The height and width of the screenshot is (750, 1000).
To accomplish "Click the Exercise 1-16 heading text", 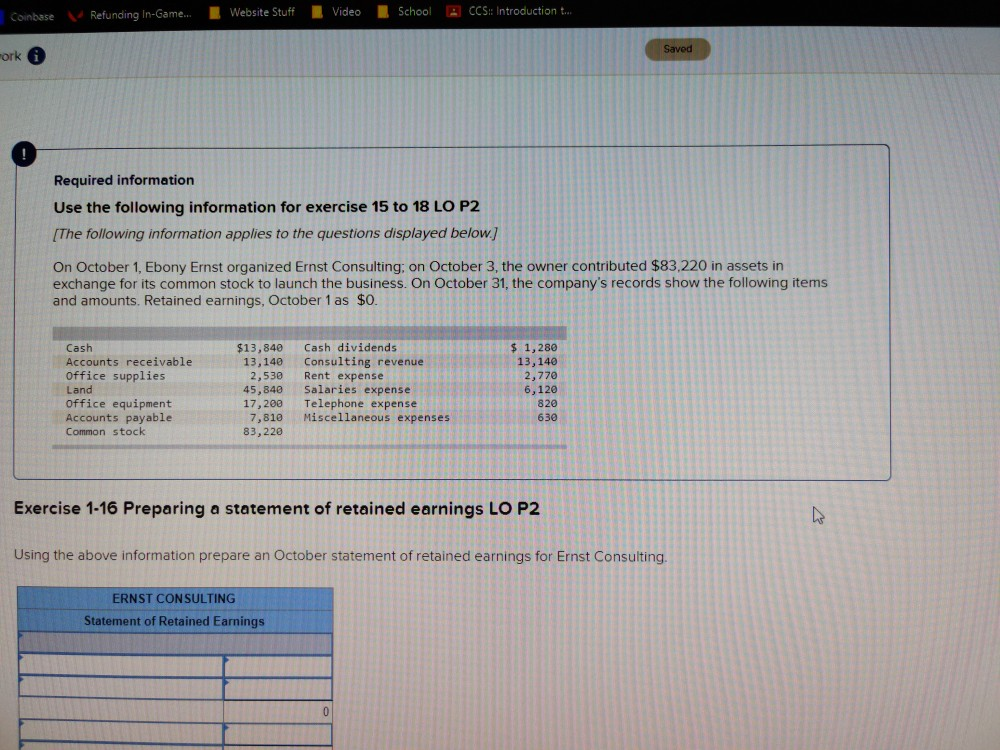I will [x=277, y=508].
